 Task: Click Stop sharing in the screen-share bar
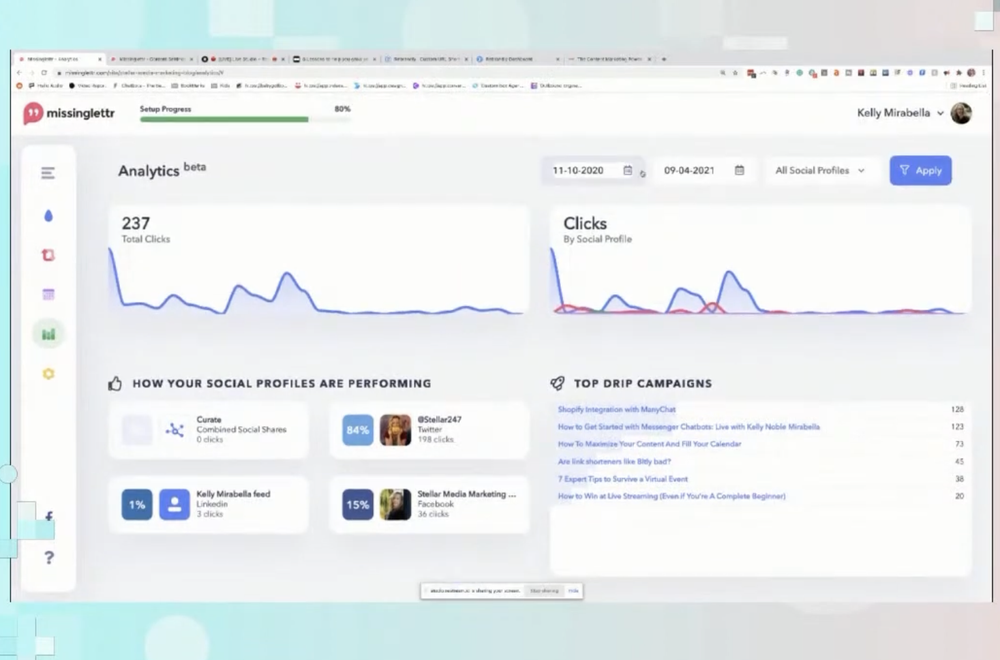pyautogui.click(x=544, y=591)
